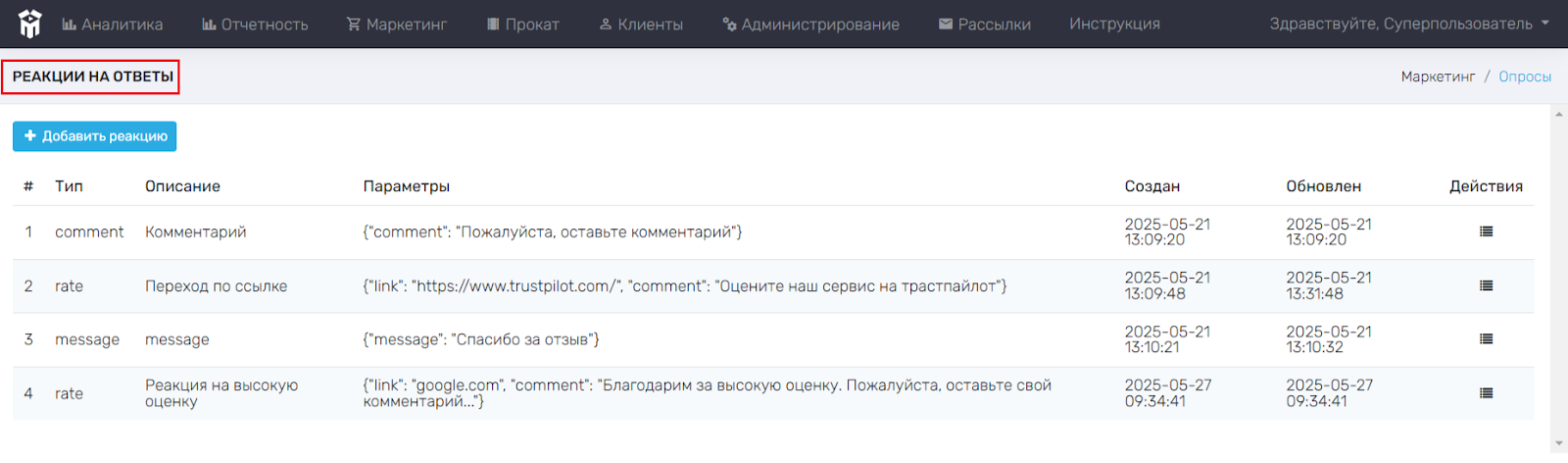The image size is (1568, 463).
Task: Click created date 2025-05-21 13:09:48
Action: [x=1167, y=285]
